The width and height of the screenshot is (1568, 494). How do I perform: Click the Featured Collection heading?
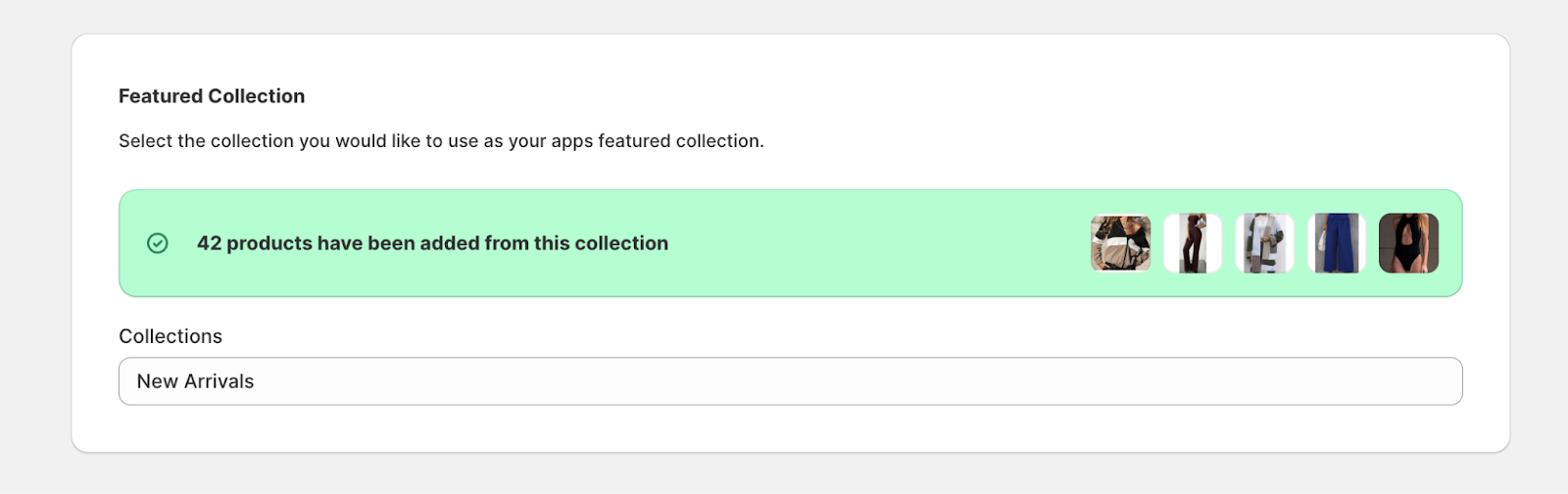(x=212, y=96)
